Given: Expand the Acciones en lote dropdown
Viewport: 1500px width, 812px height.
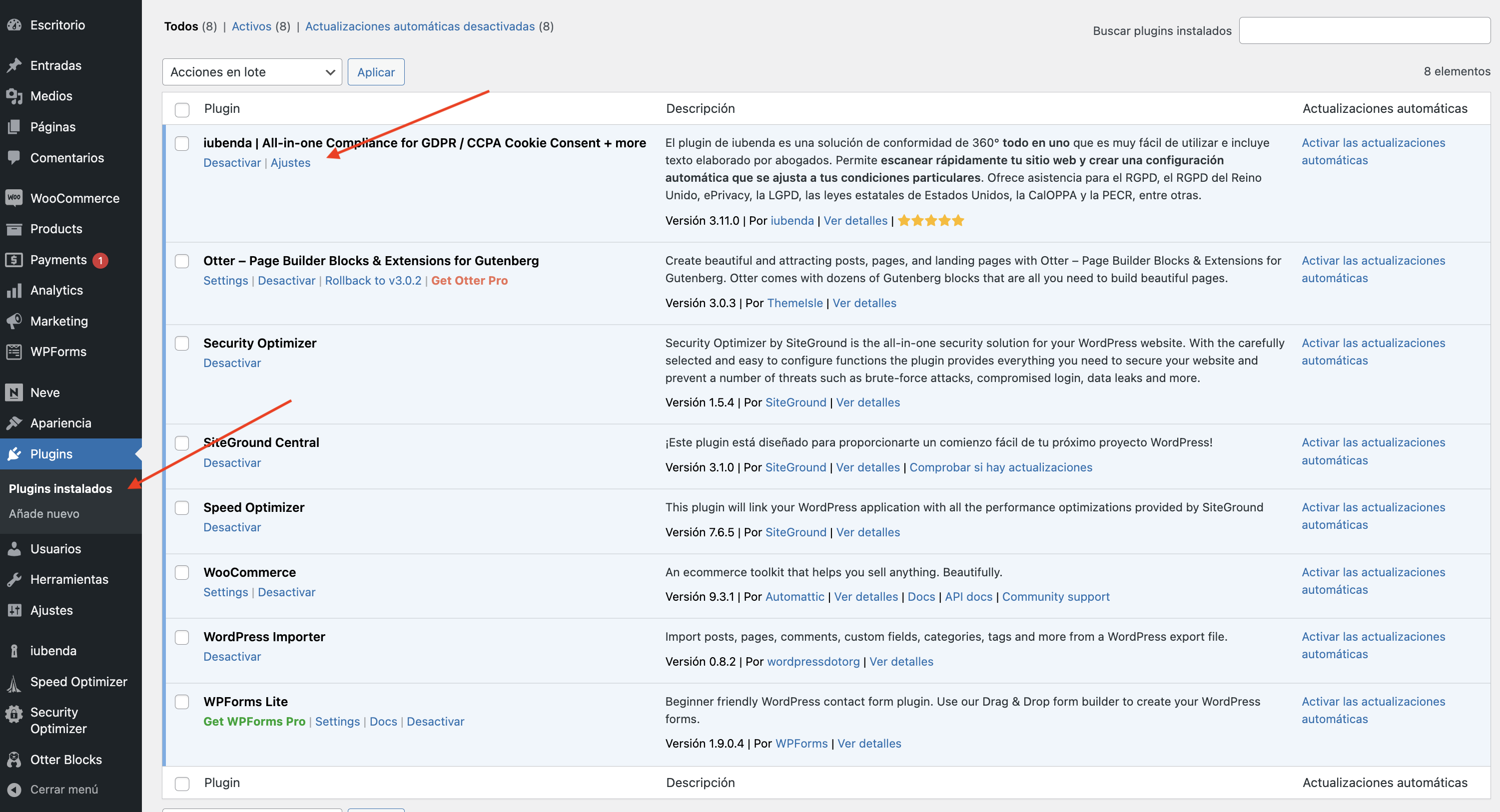Looking at the screenshot, I should click(x=251, y=72).
